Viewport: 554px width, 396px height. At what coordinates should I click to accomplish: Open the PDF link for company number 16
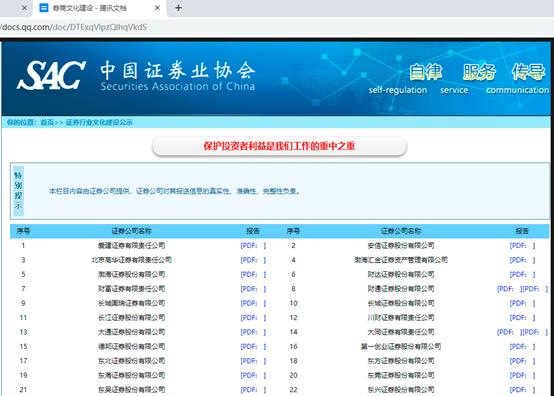[522, 347]
